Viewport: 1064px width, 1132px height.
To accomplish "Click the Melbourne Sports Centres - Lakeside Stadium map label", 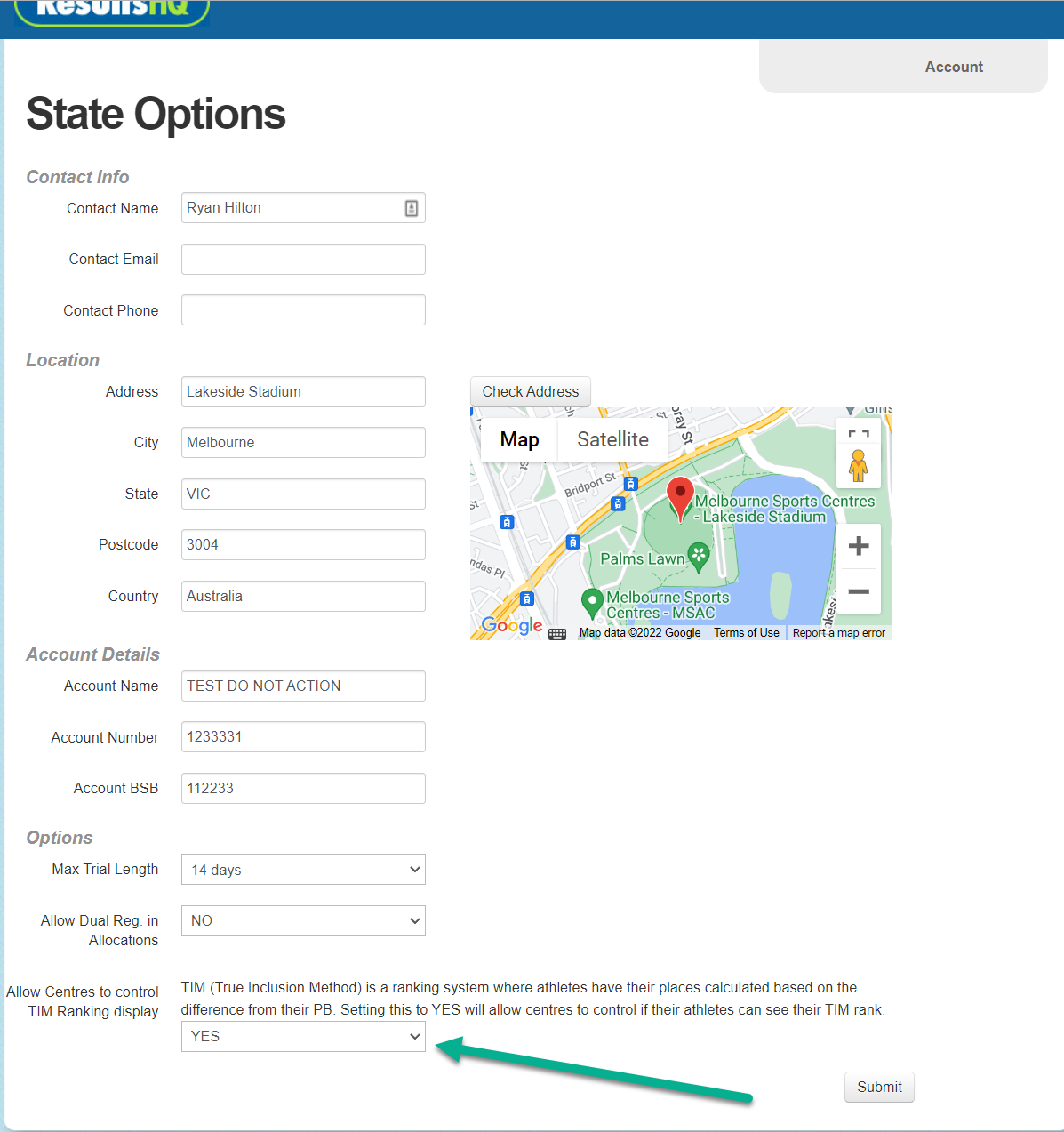I will coord(785,509).
